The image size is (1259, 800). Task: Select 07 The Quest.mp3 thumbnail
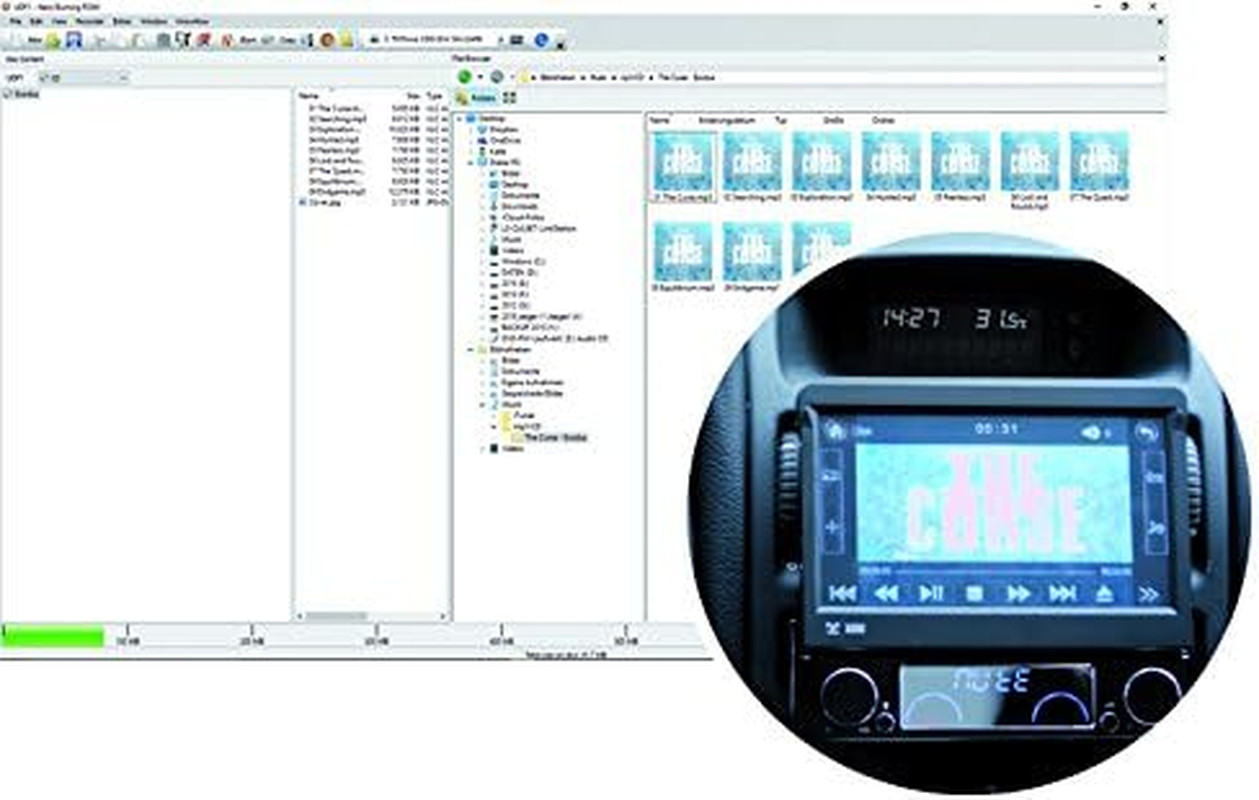[x=1101, y=167]
